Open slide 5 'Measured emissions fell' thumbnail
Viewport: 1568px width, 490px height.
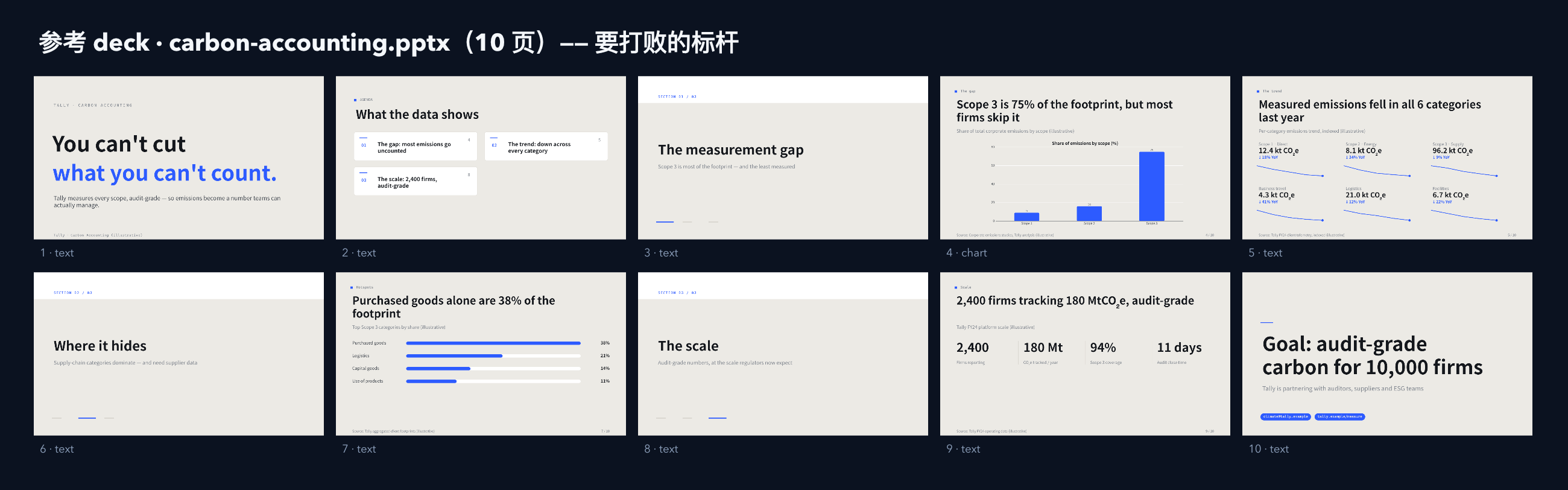[1387, 157]
